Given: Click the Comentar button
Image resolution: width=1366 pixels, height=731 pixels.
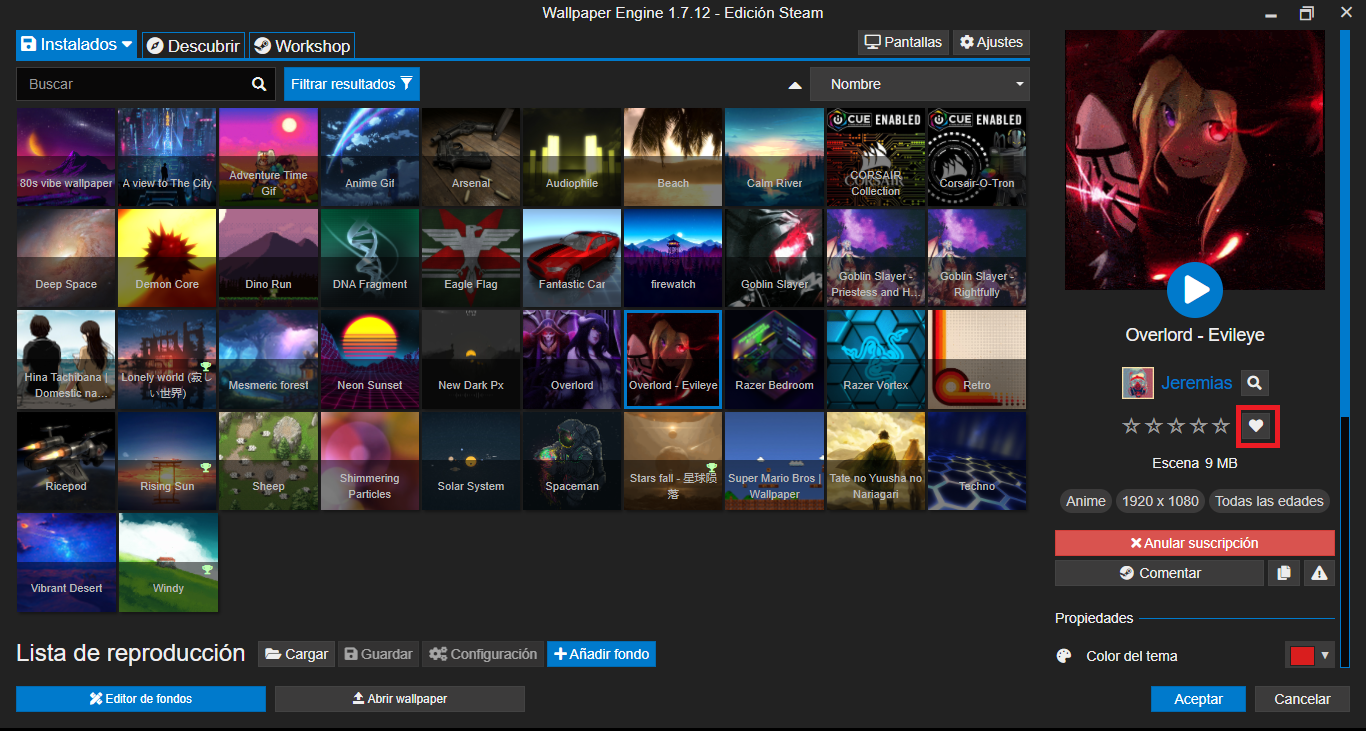Looking at the screenshot, I should click(x=1159, y=573).
